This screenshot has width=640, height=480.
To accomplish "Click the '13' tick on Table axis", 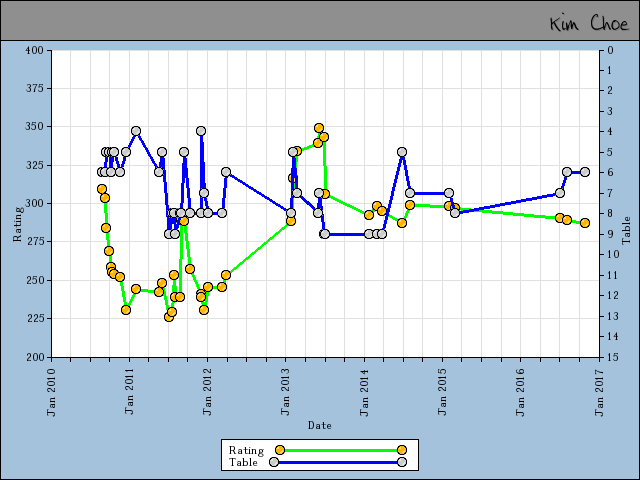I will coord(613,316).
